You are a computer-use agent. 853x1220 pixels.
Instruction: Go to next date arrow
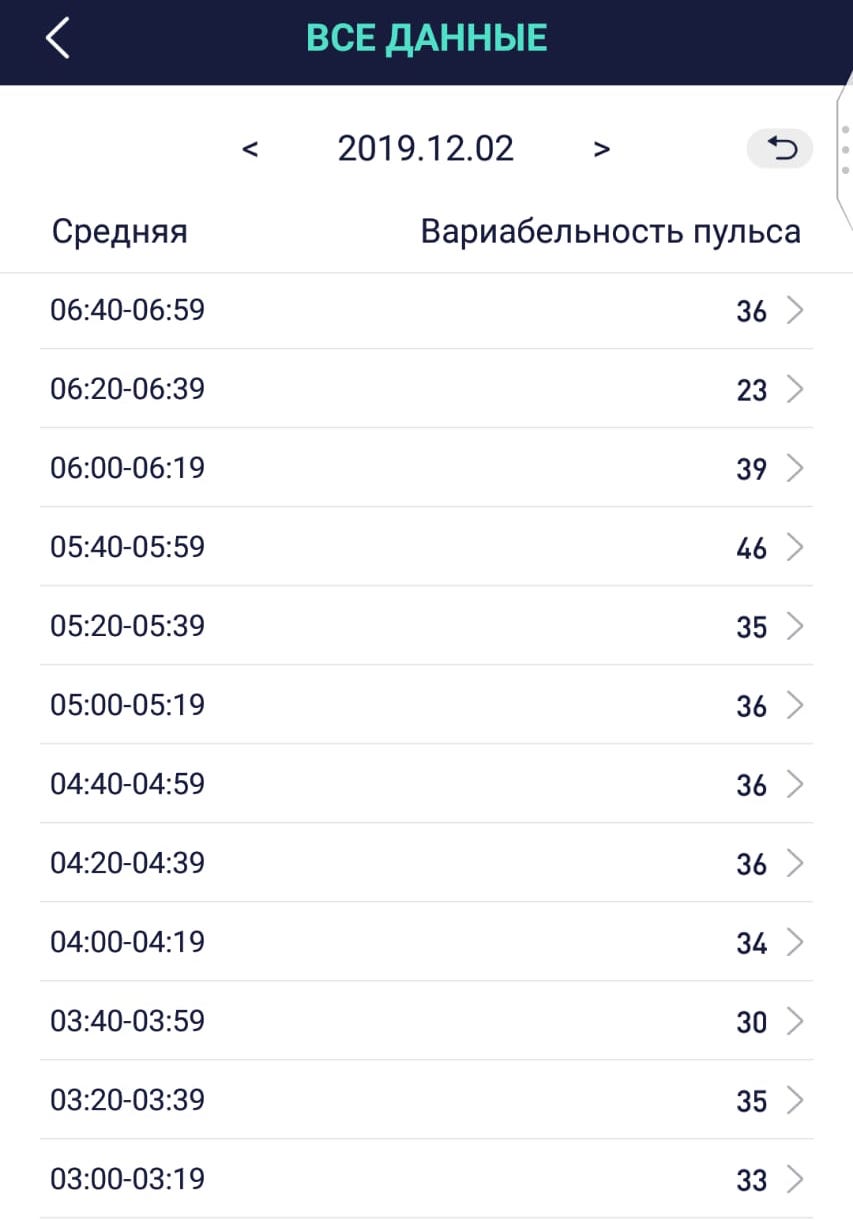pos(601,149)
